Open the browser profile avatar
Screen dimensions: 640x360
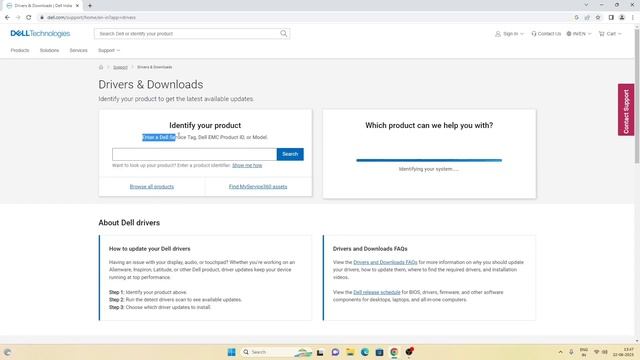(622, 17)
